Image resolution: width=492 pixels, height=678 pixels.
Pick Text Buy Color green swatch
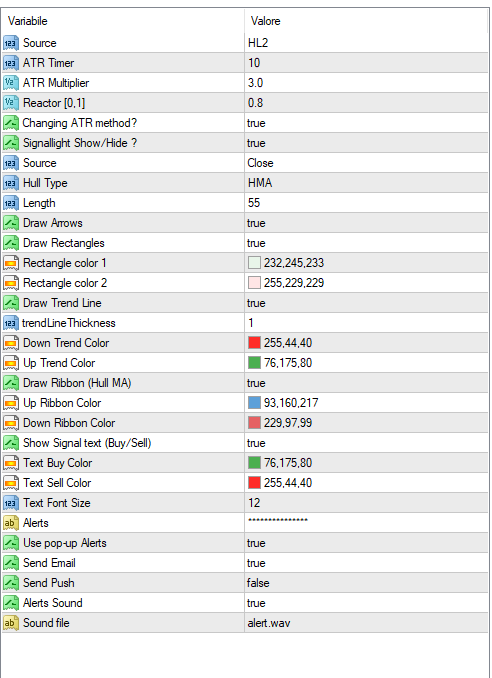pyautogui.click(x=254, y=463)
